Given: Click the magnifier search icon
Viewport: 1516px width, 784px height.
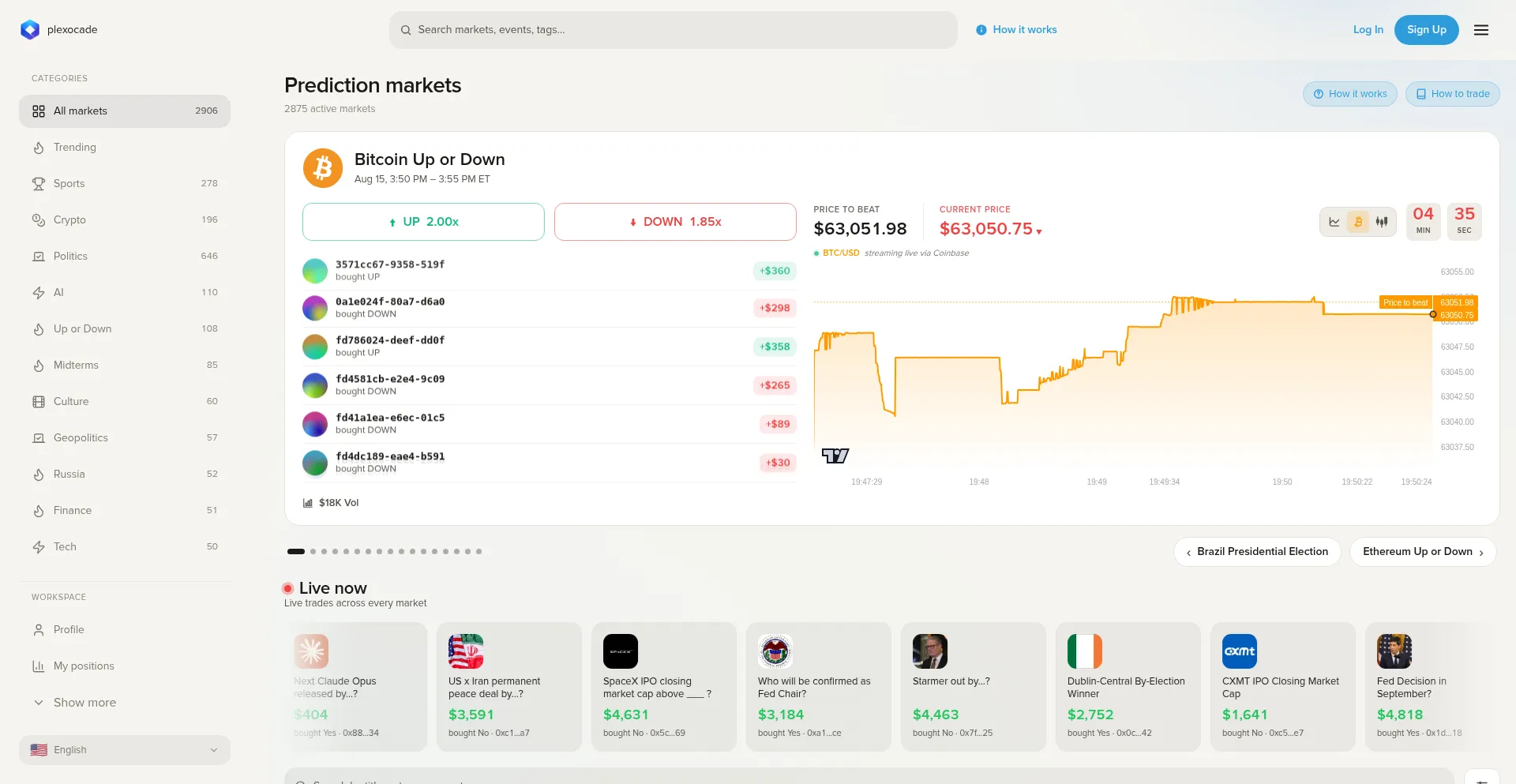Looking at the screenshot, I should pos(406,30).
